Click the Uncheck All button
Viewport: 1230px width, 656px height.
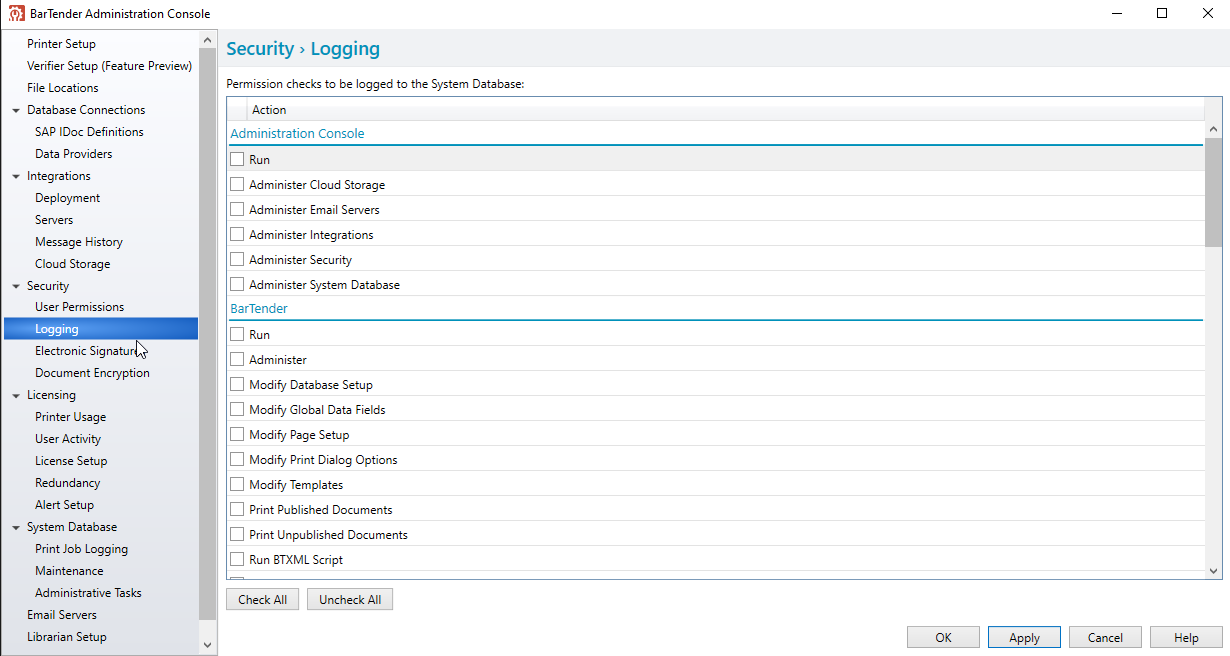350,600
